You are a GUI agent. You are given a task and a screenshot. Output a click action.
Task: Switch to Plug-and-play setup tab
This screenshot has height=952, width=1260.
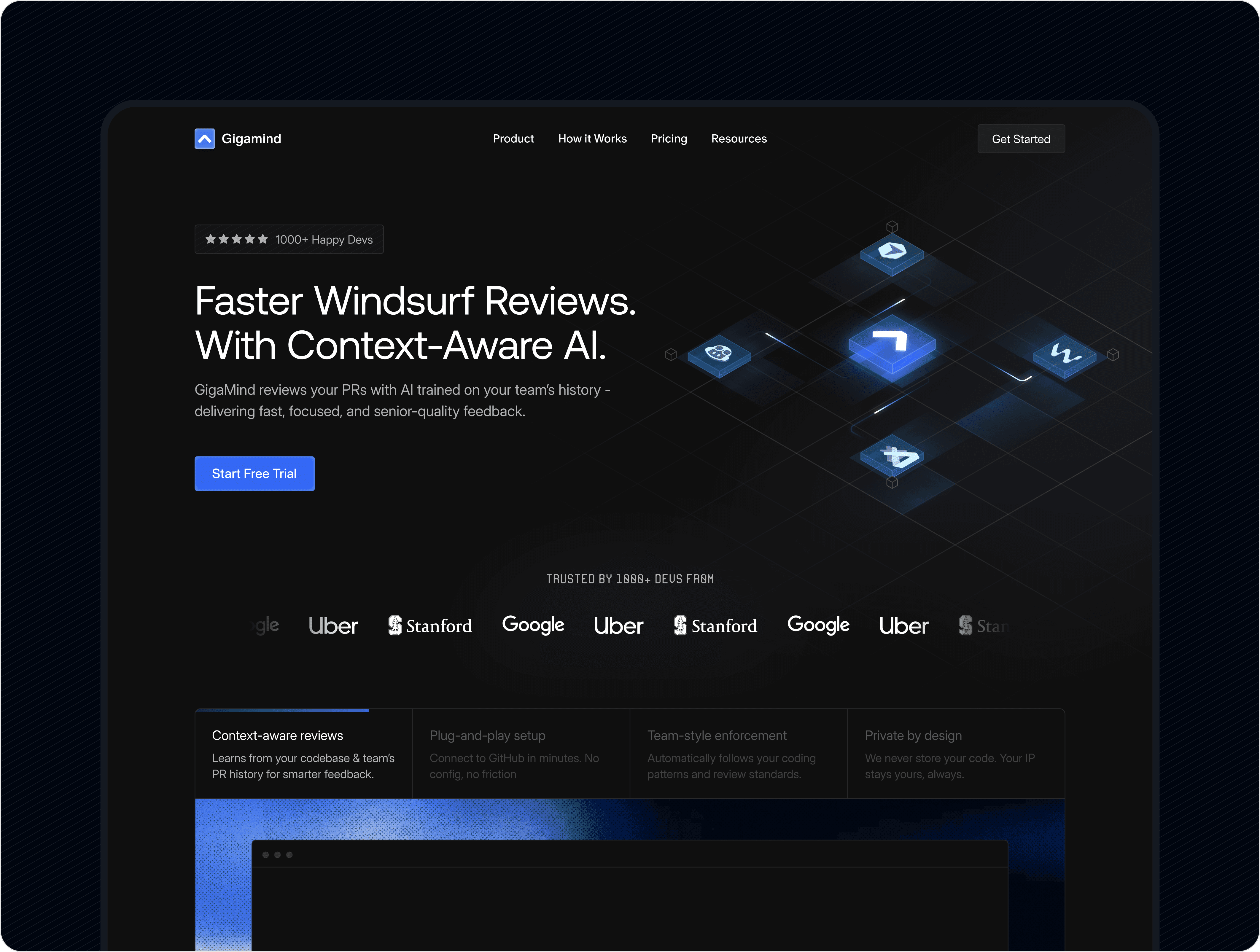pos(521,754)
